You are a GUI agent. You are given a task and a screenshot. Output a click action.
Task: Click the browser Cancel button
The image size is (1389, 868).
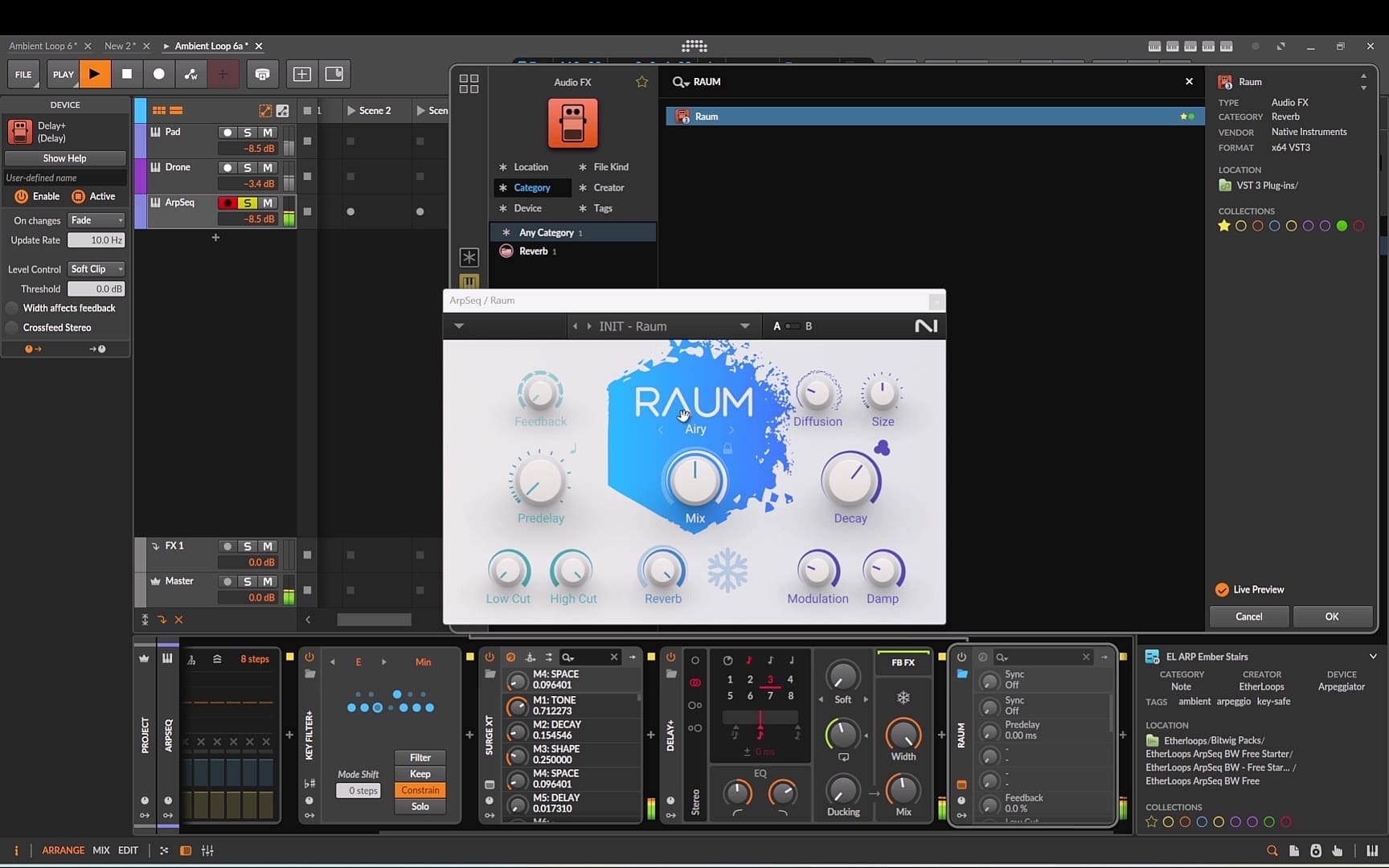click(x=1248, y=616)
